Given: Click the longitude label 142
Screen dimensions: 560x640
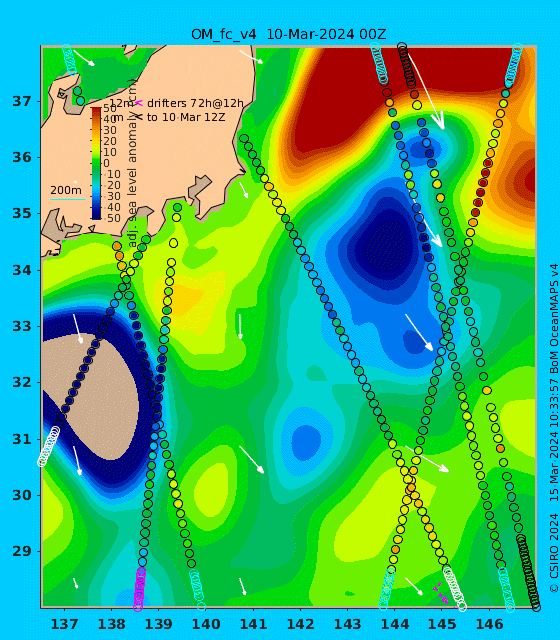Looking at the screenshot, I should [x=300, y=624].
